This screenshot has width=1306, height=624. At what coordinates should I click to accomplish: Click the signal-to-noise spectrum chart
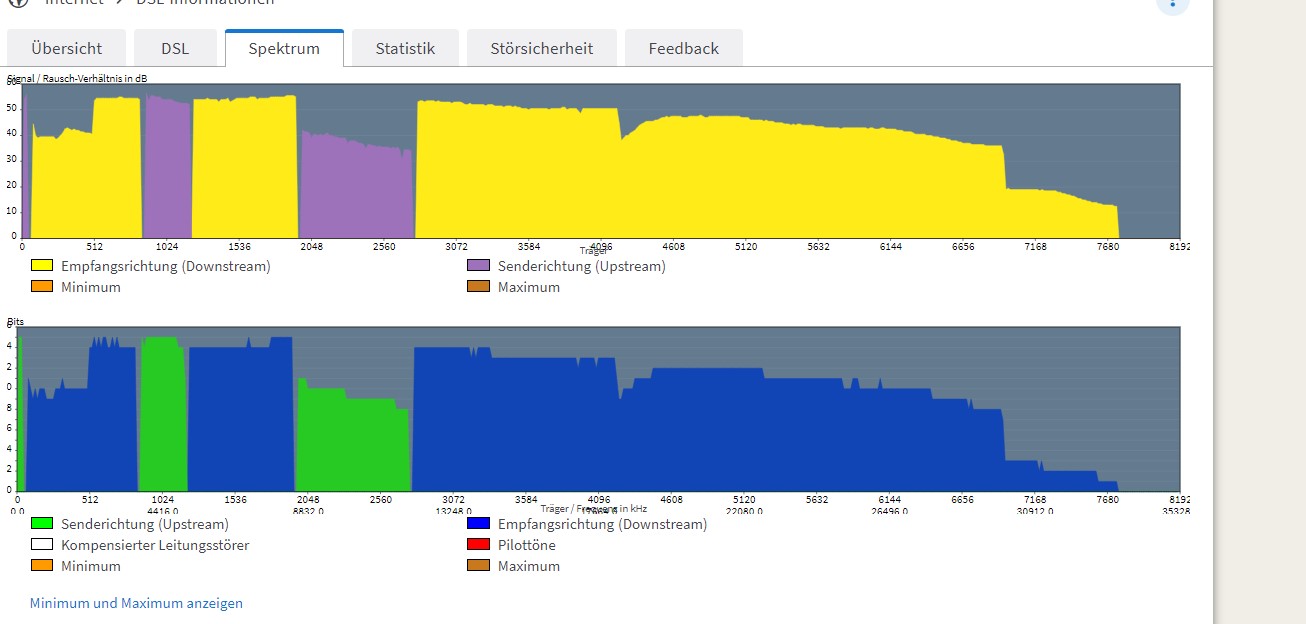pyautogui.click(x=600, y=161)
